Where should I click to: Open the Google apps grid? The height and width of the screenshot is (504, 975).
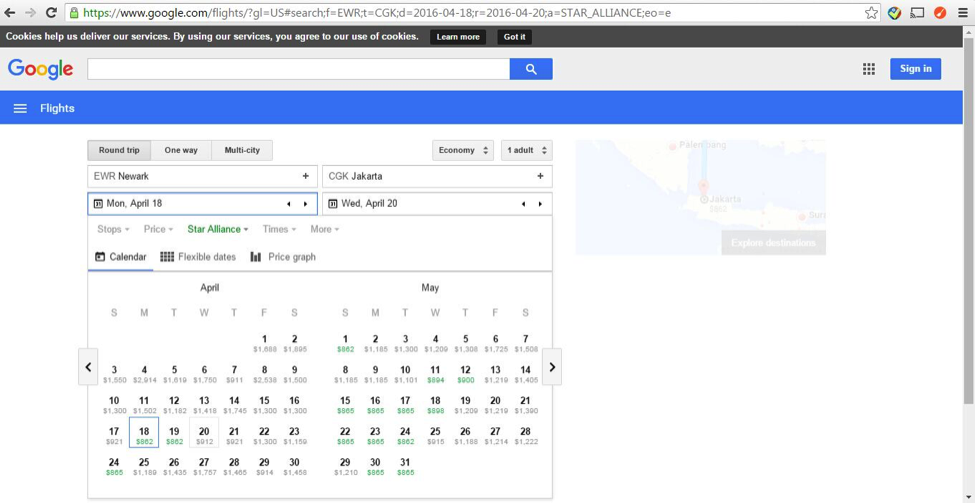[869, 69]
